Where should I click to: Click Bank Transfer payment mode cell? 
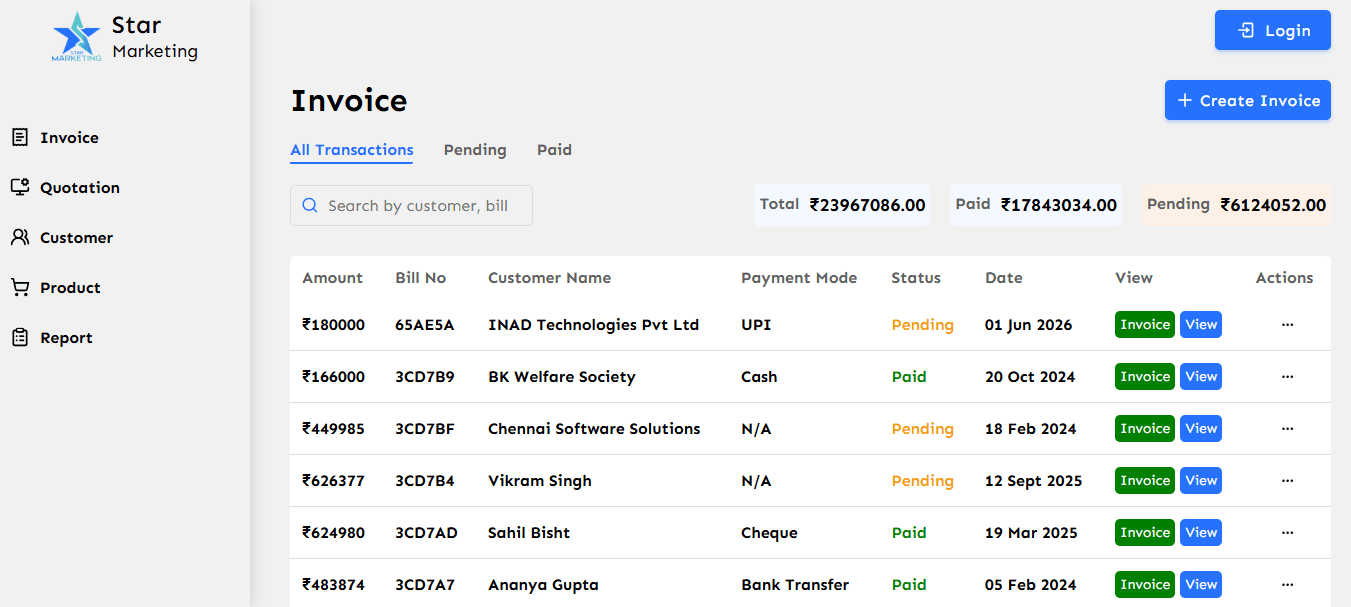[x=795, y=585]
